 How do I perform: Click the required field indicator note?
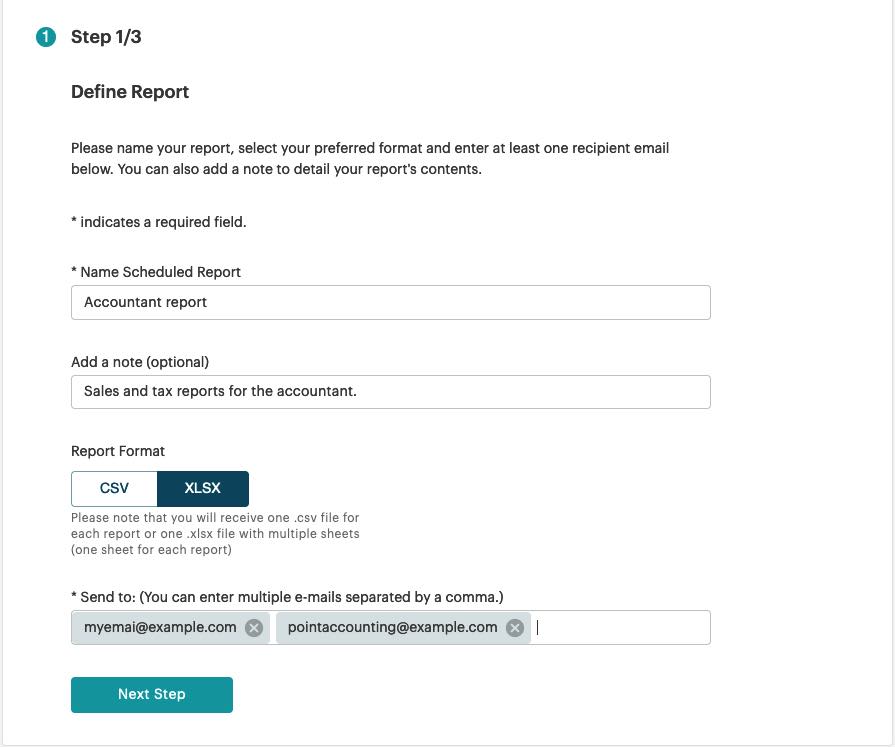click(159, 222)
